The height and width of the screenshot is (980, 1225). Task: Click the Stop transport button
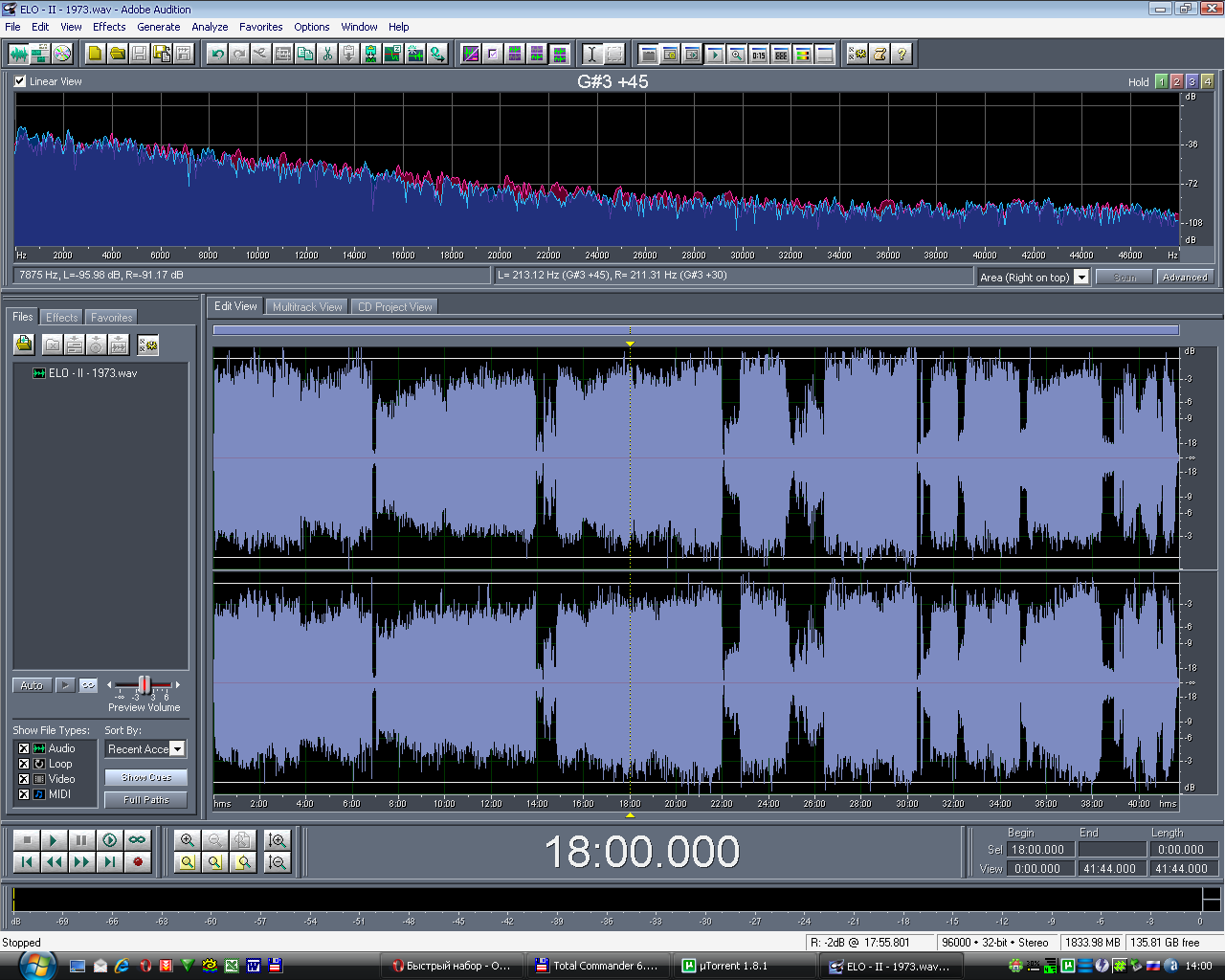pyautogui.click(x=27, y=840)
